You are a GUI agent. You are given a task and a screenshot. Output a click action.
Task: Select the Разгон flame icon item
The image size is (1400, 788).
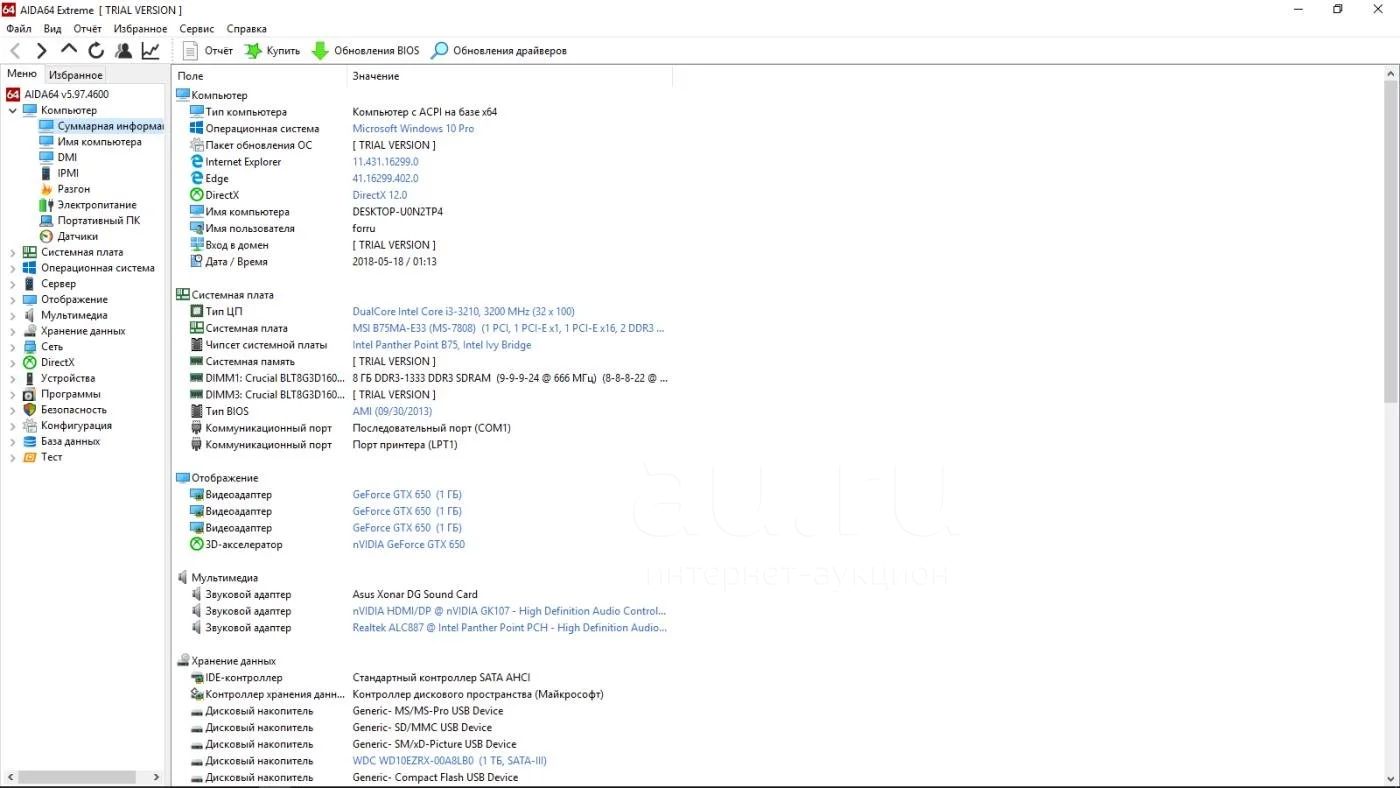point(46,189)
